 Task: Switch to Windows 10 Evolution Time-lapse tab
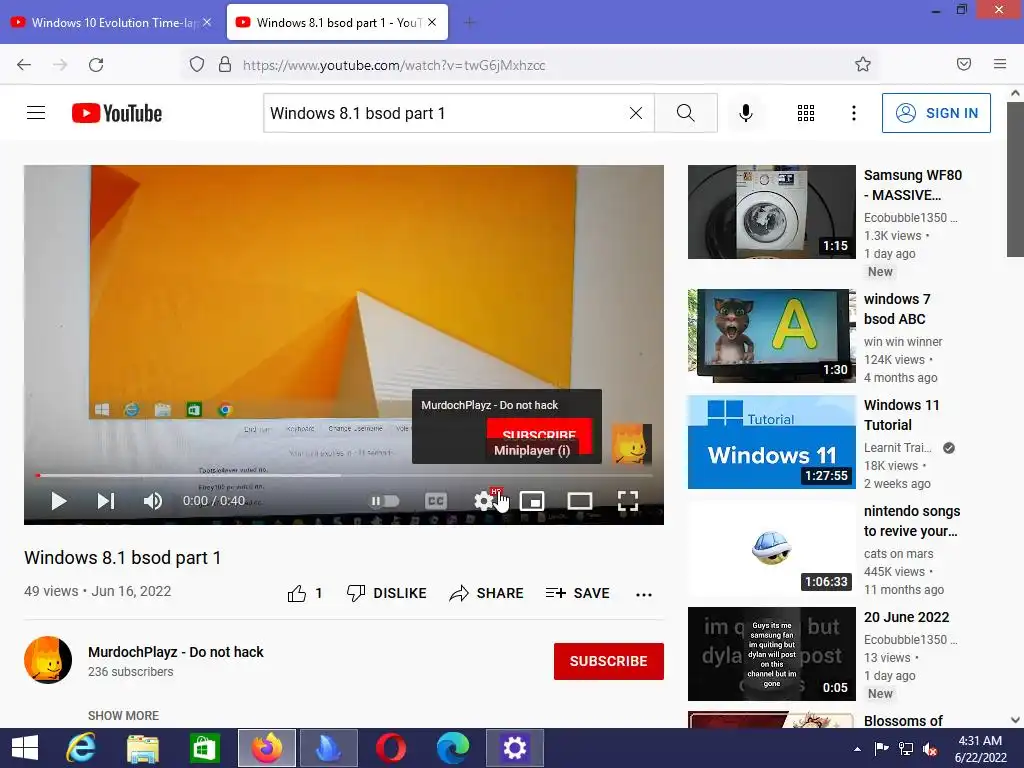pos(114,22)
